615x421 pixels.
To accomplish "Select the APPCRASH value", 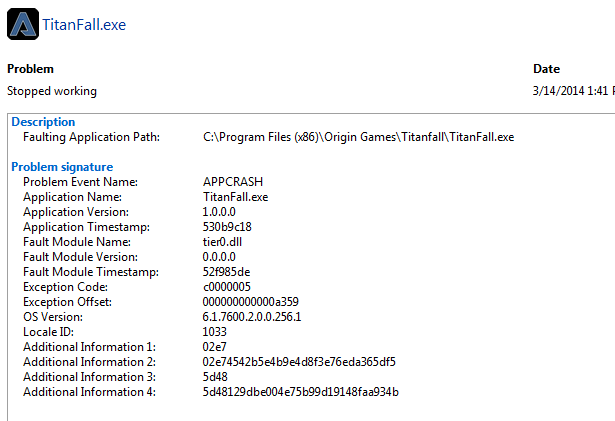I will [233, 182].
